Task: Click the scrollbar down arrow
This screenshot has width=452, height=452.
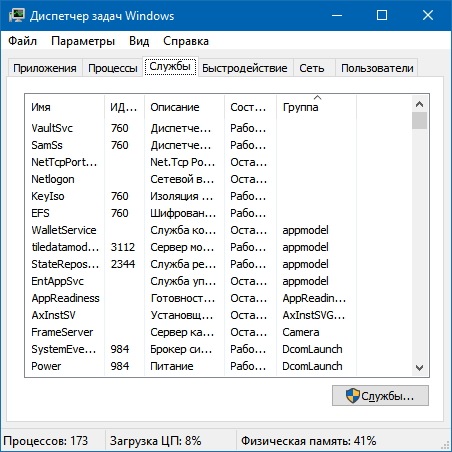Action: (419, 368)
